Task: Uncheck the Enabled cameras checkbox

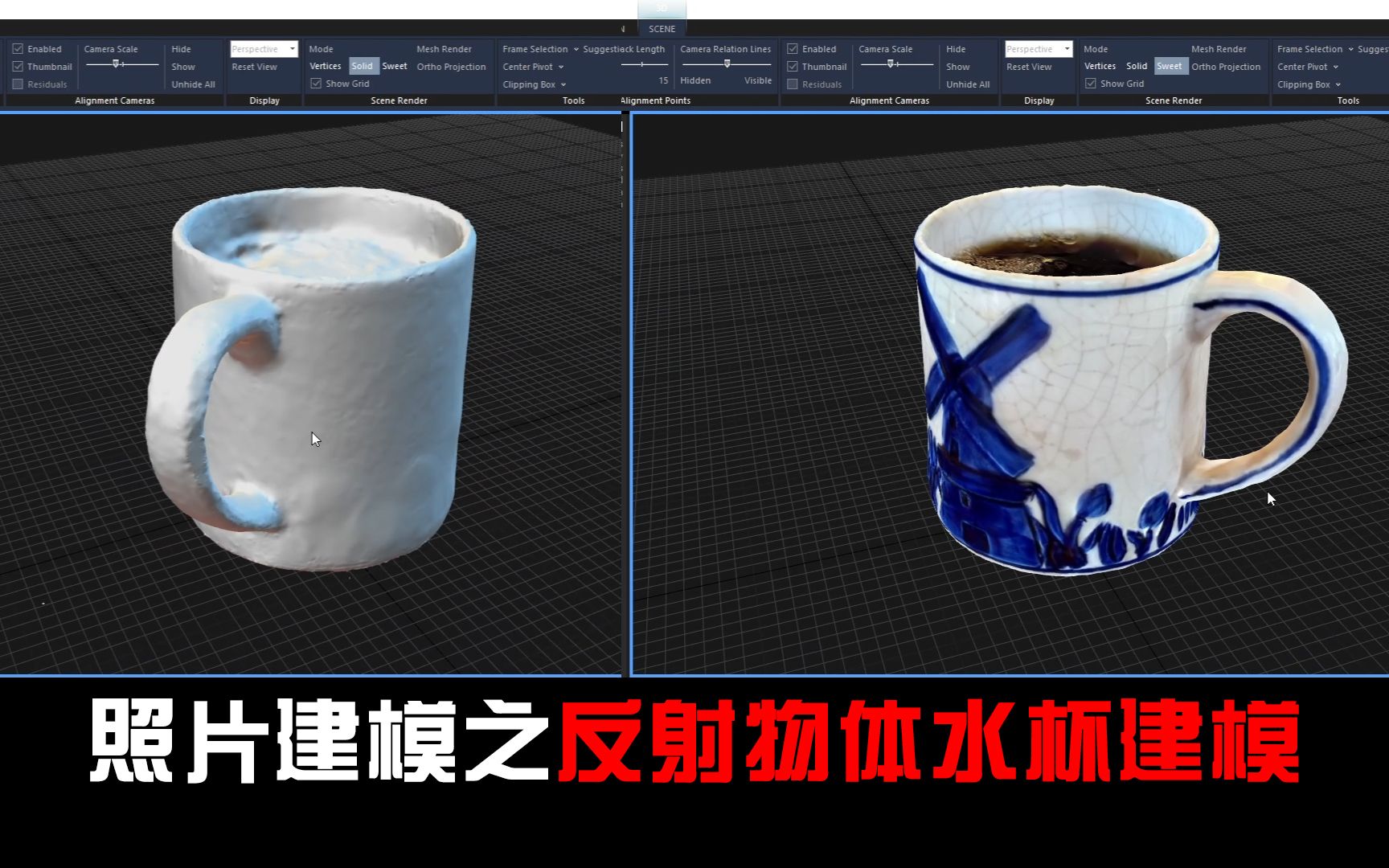Action: pos(18,48)
